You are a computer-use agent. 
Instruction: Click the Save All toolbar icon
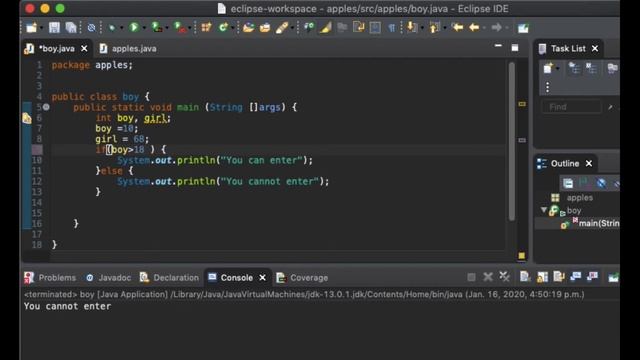coord(71,28)
